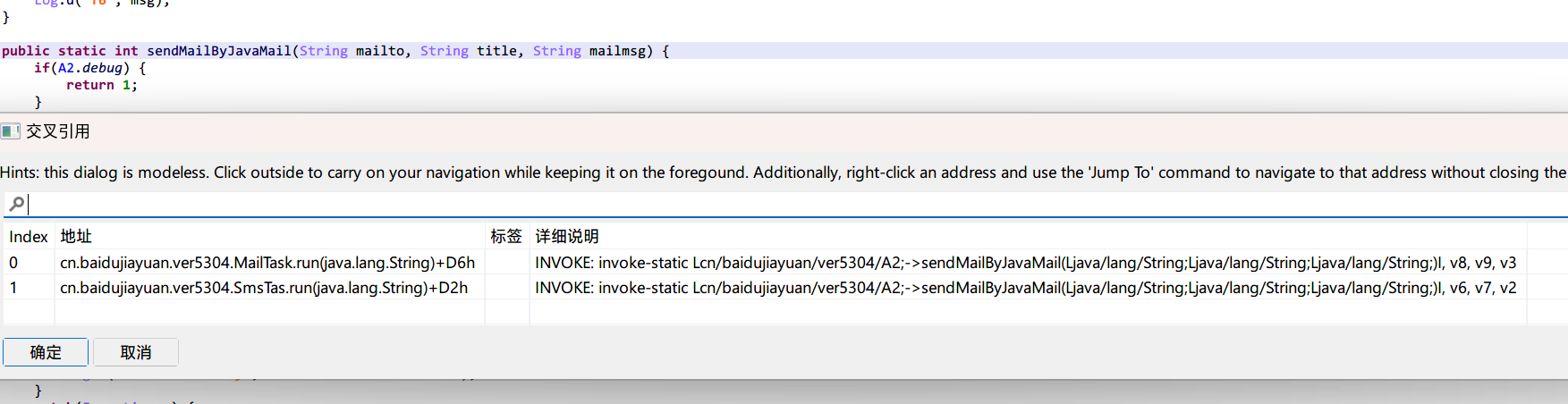Click the 标签 column header
Screen dimensions: 1568x404
[x=506, y=236]
